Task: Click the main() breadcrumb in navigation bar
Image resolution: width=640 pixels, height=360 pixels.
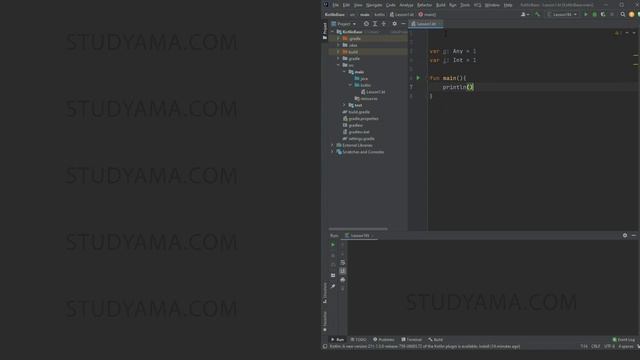Action: pyautogui.click(x=427, y=14)
